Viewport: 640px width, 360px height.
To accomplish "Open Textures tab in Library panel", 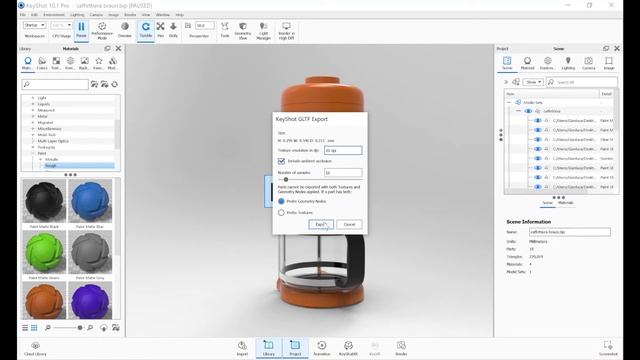I will coord(56,63).
